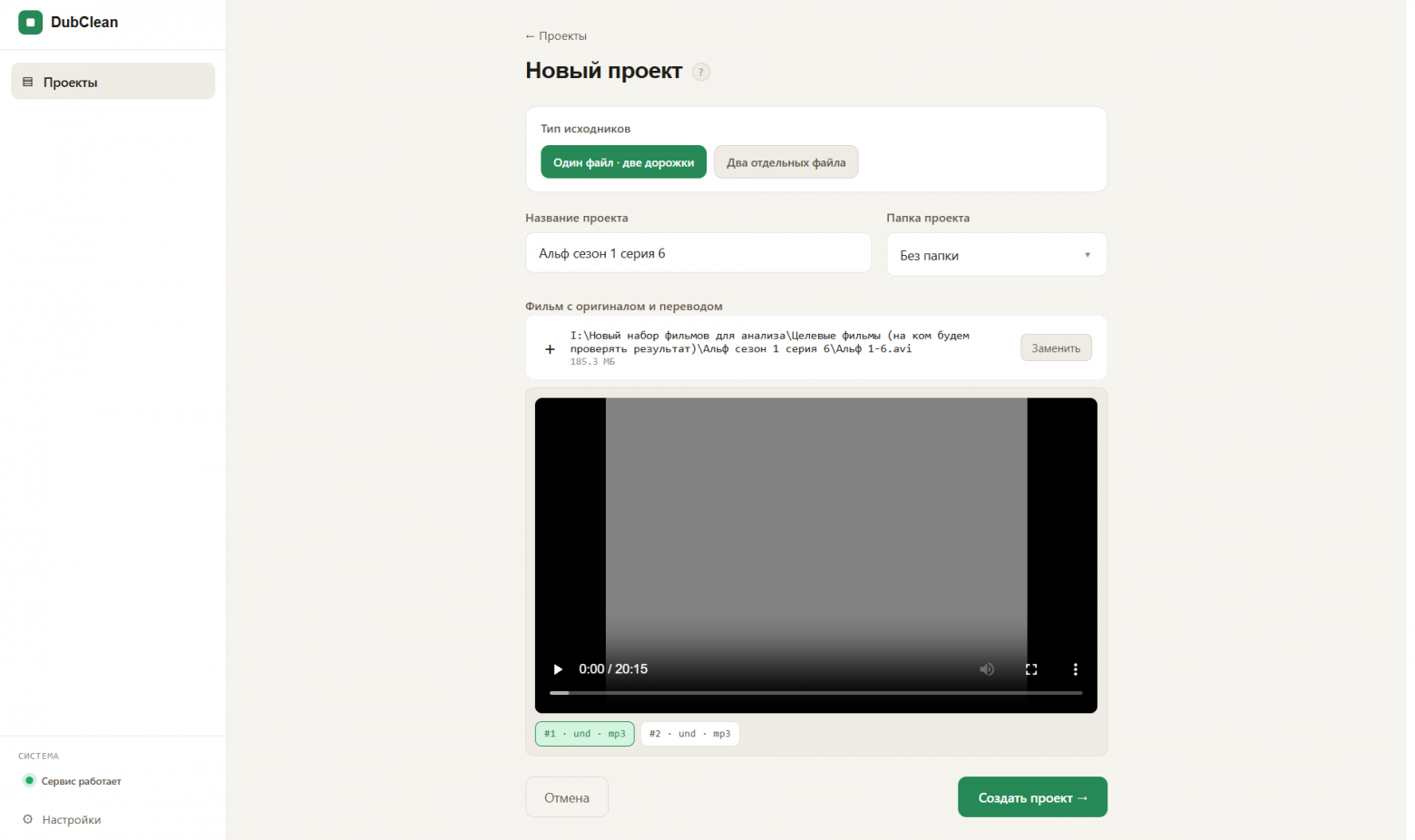This screenshot has height=840, width=1415.
Task: Open Проекты in the sidebar
Action: click(112, 82)
